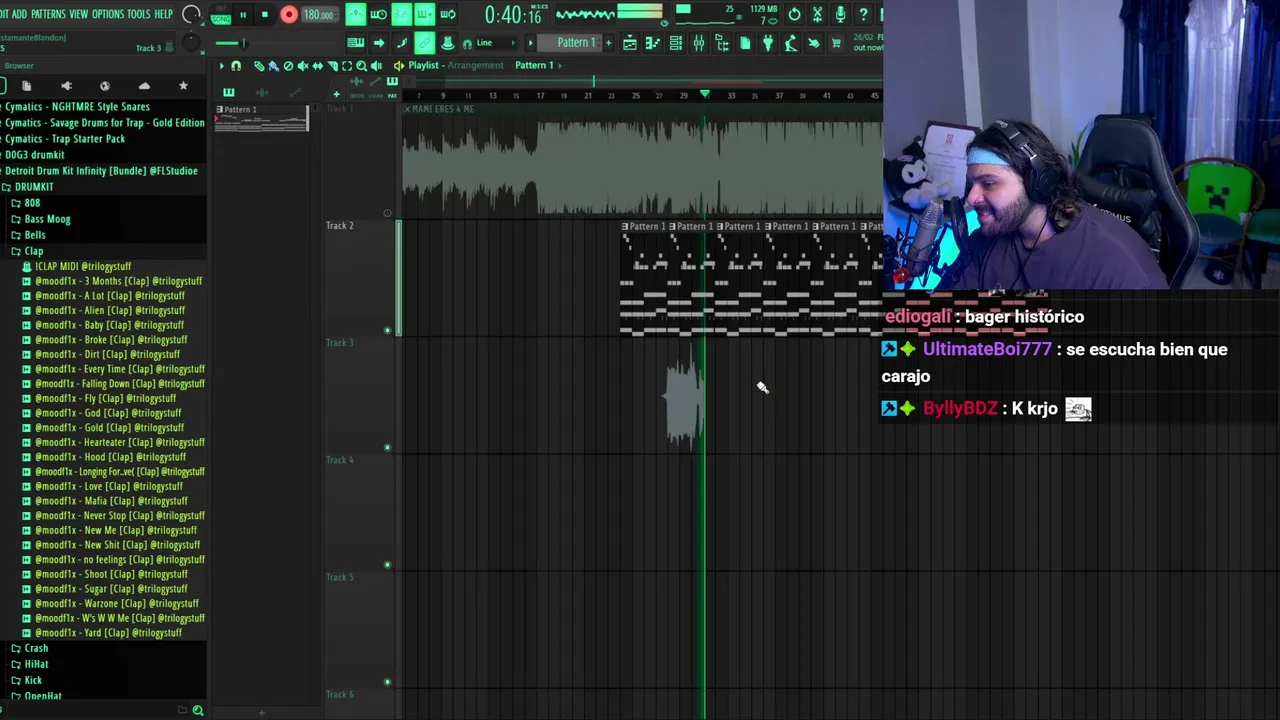Select the audio clip on Track 3

coord(684,397)
